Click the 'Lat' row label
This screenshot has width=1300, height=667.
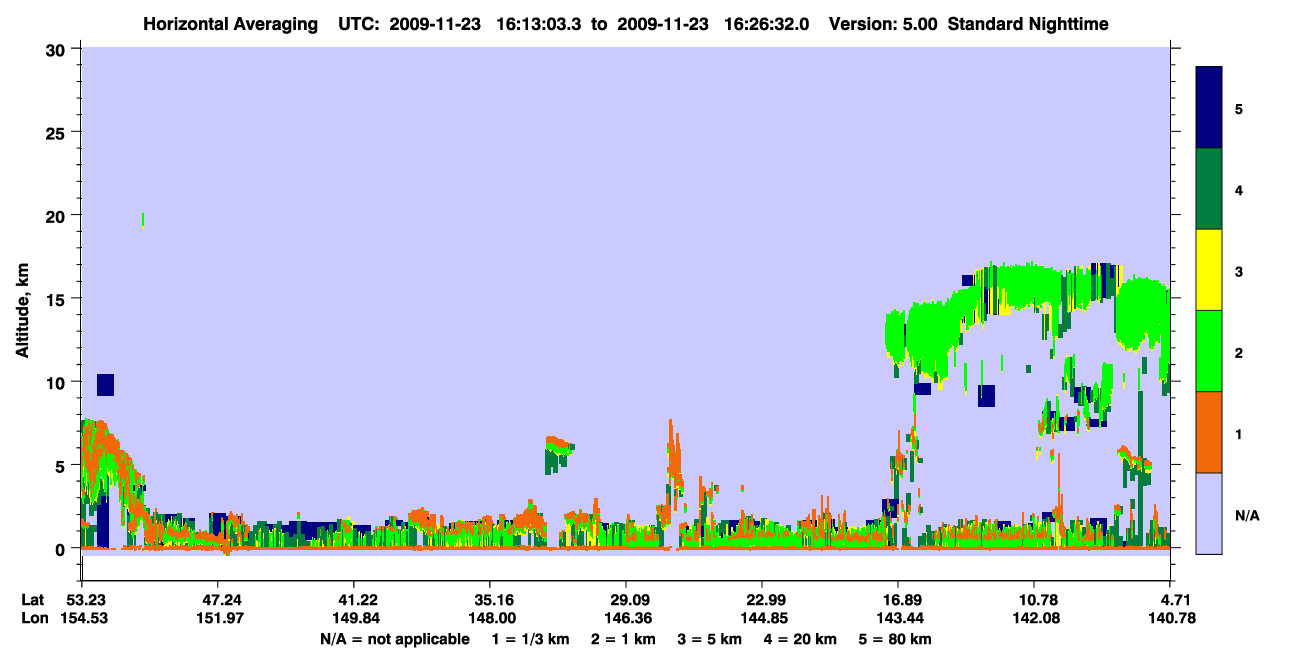pos(33,599)
